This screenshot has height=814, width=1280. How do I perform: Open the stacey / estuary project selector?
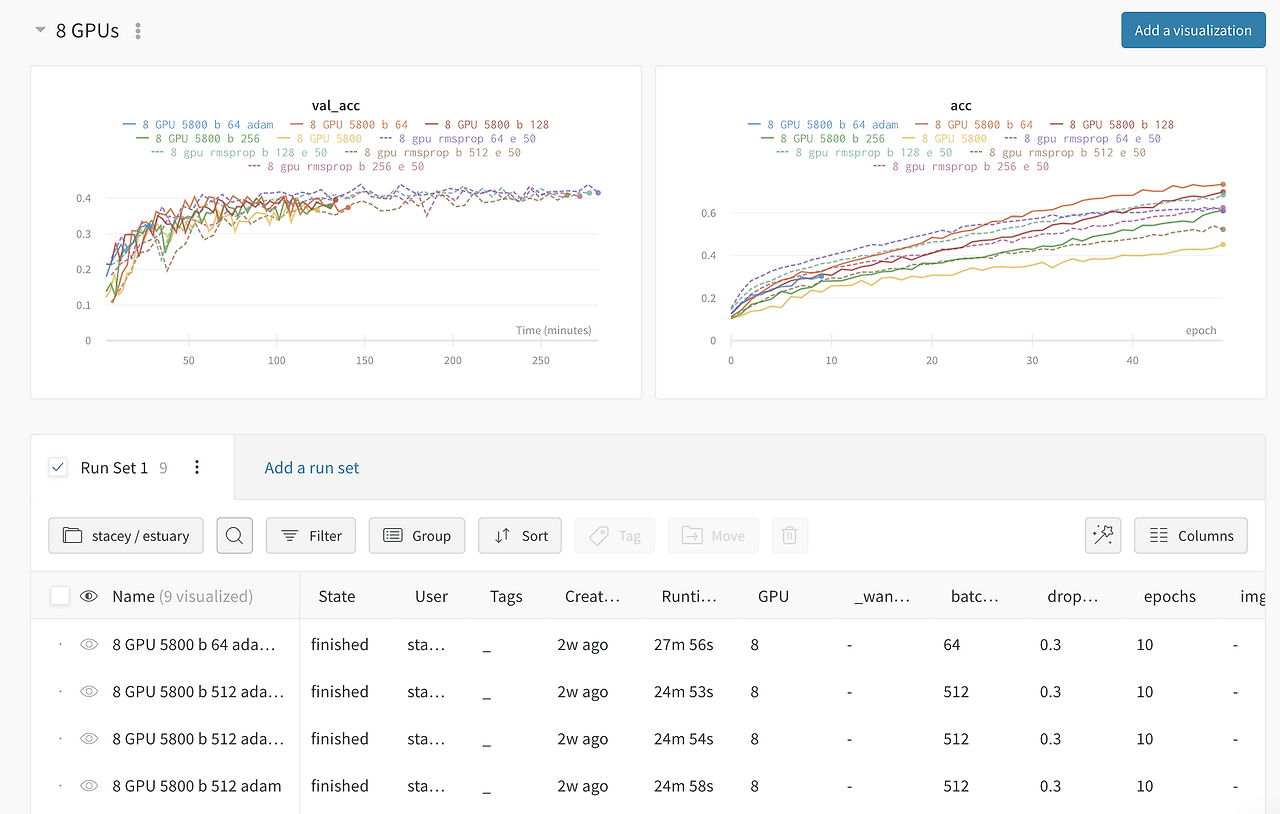(x=126, y=536)
